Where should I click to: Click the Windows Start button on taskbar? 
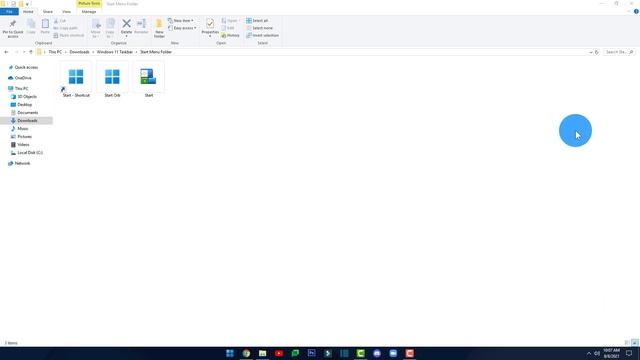point(230,353)
